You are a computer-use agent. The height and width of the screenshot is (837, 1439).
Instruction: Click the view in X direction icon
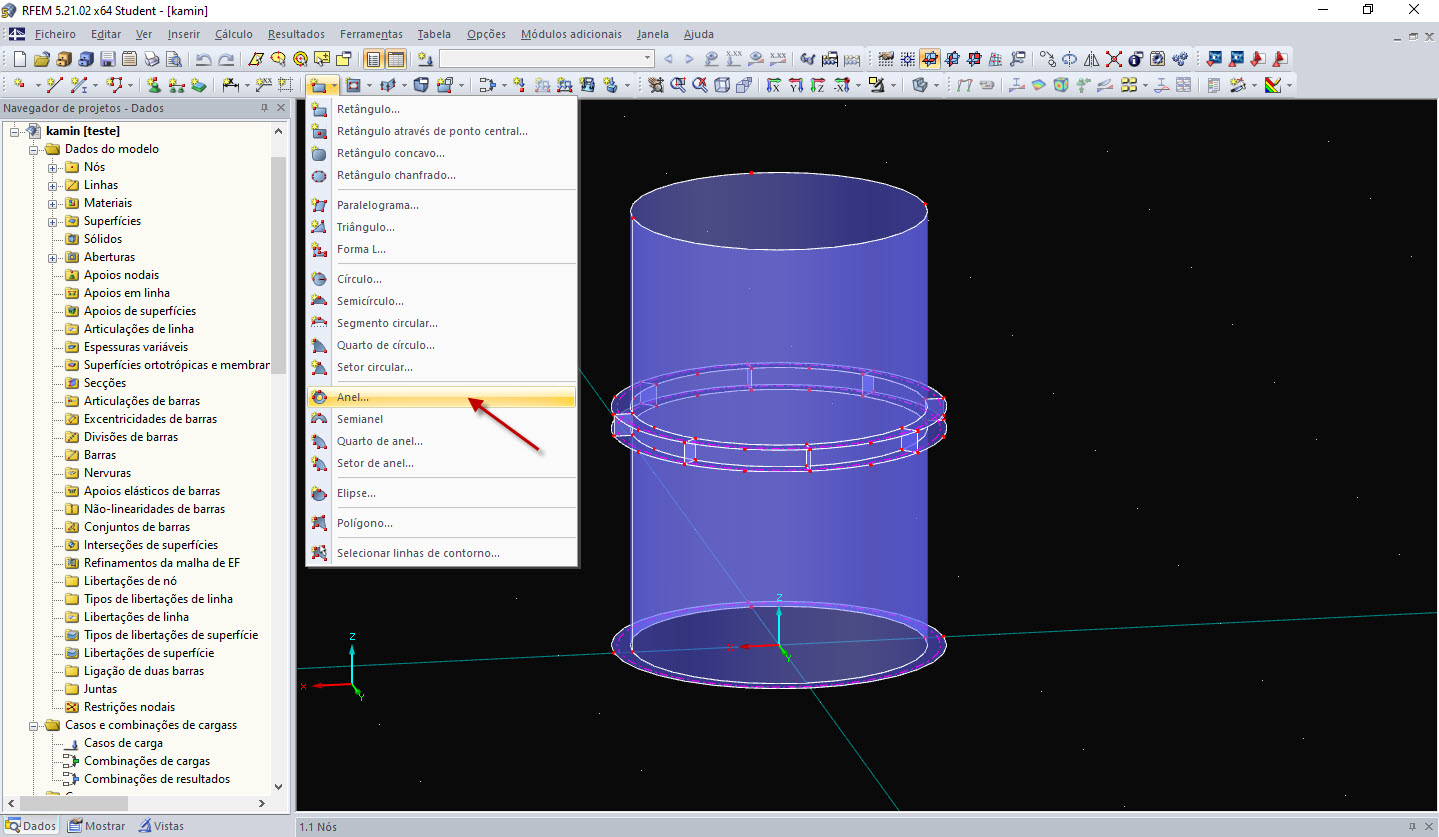(x=774, y=85)
